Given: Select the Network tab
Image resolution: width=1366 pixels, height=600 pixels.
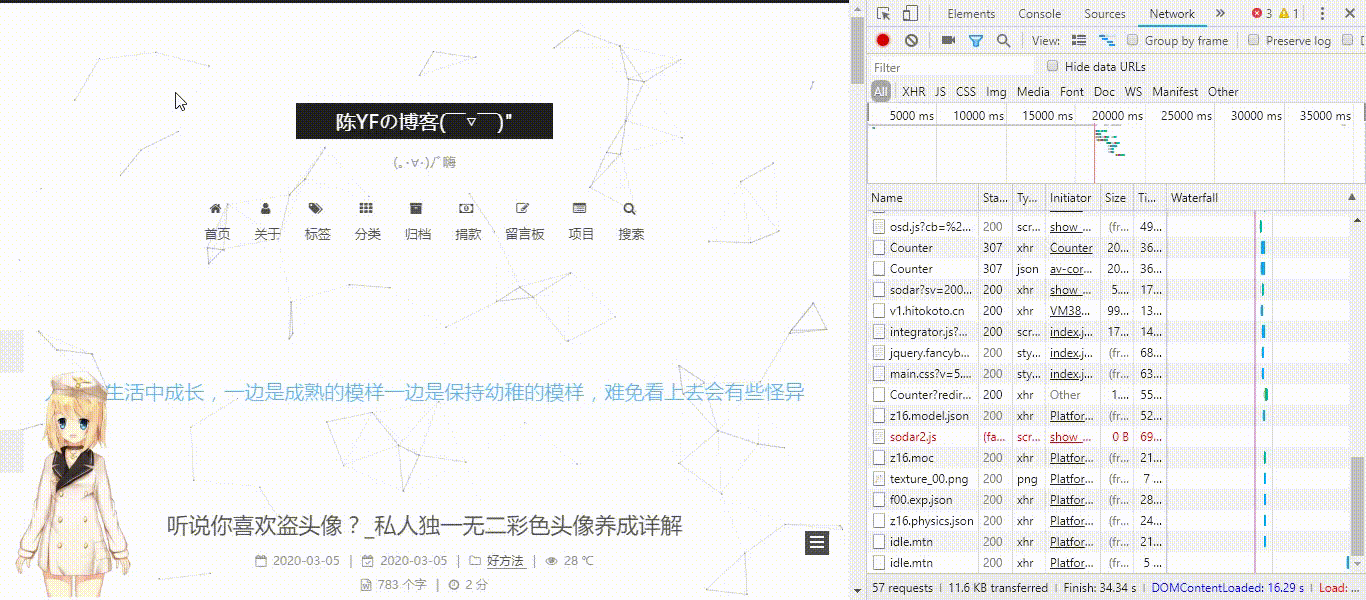Looking at the screenshot, I should pyautogui.click(x=1172, y=13).
